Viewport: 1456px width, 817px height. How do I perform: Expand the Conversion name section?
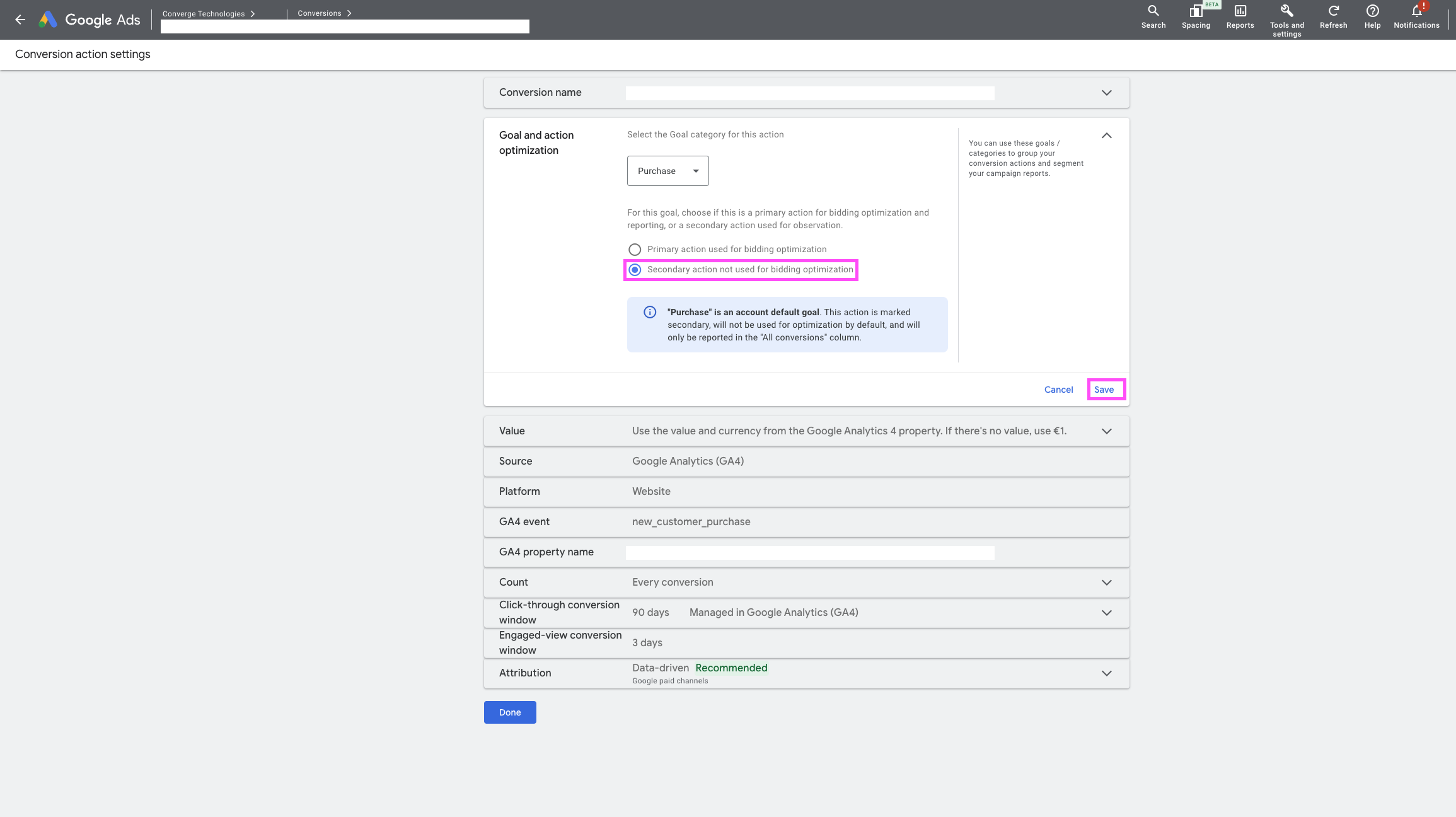(x=1106, y=93)
